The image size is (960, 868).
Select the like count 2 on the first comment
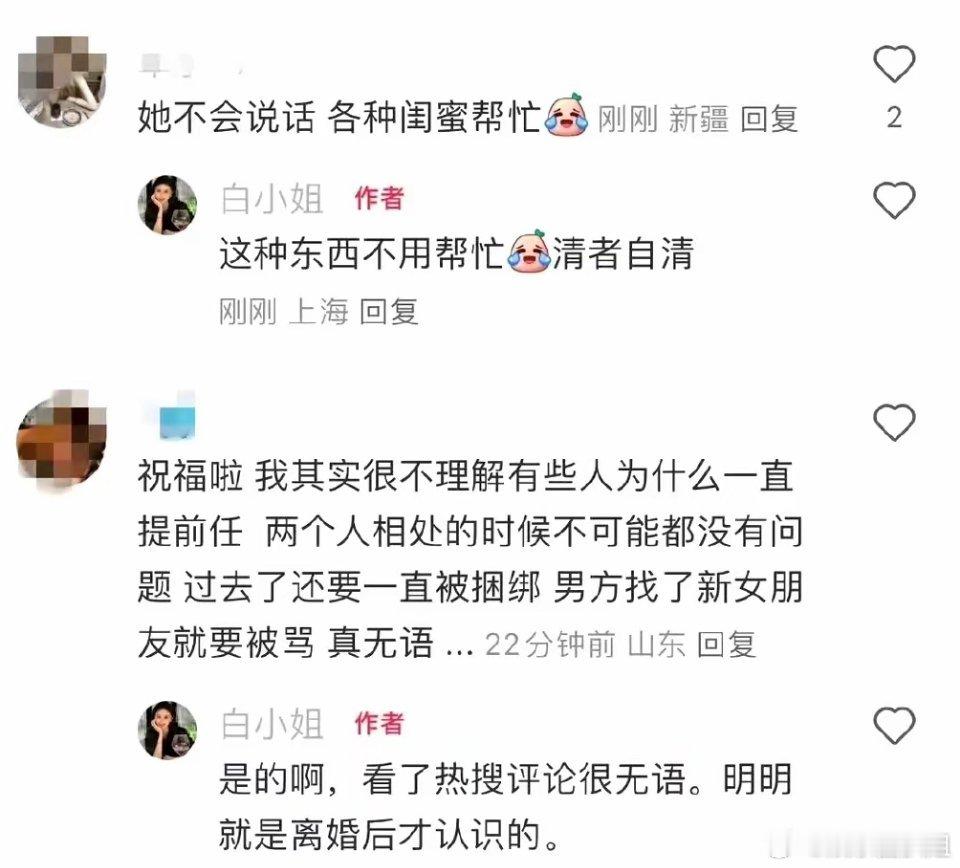[894, 118]
